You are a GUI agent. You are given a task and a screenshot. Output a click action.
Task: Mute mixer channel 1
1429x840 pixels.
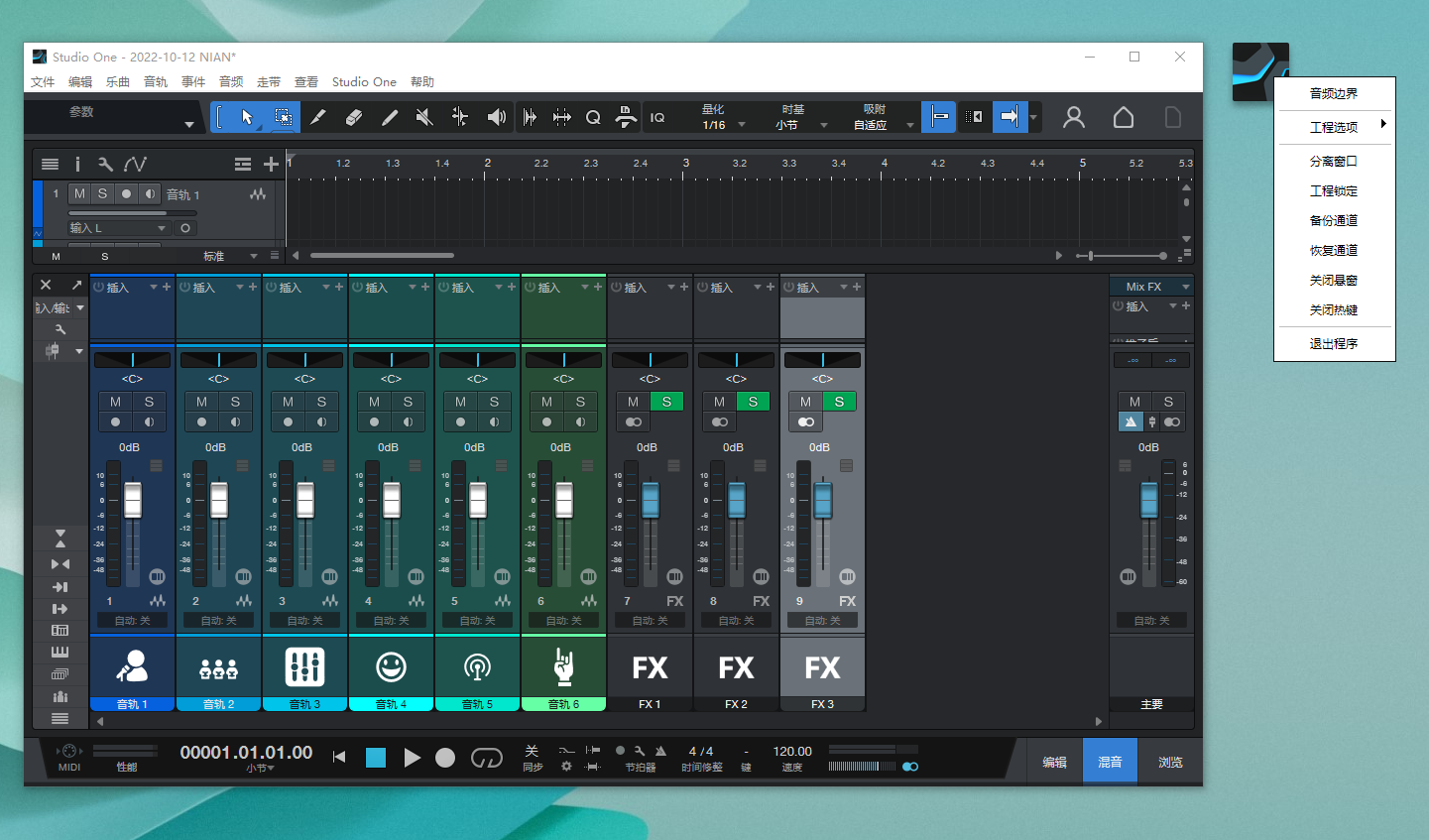[115, 402]
